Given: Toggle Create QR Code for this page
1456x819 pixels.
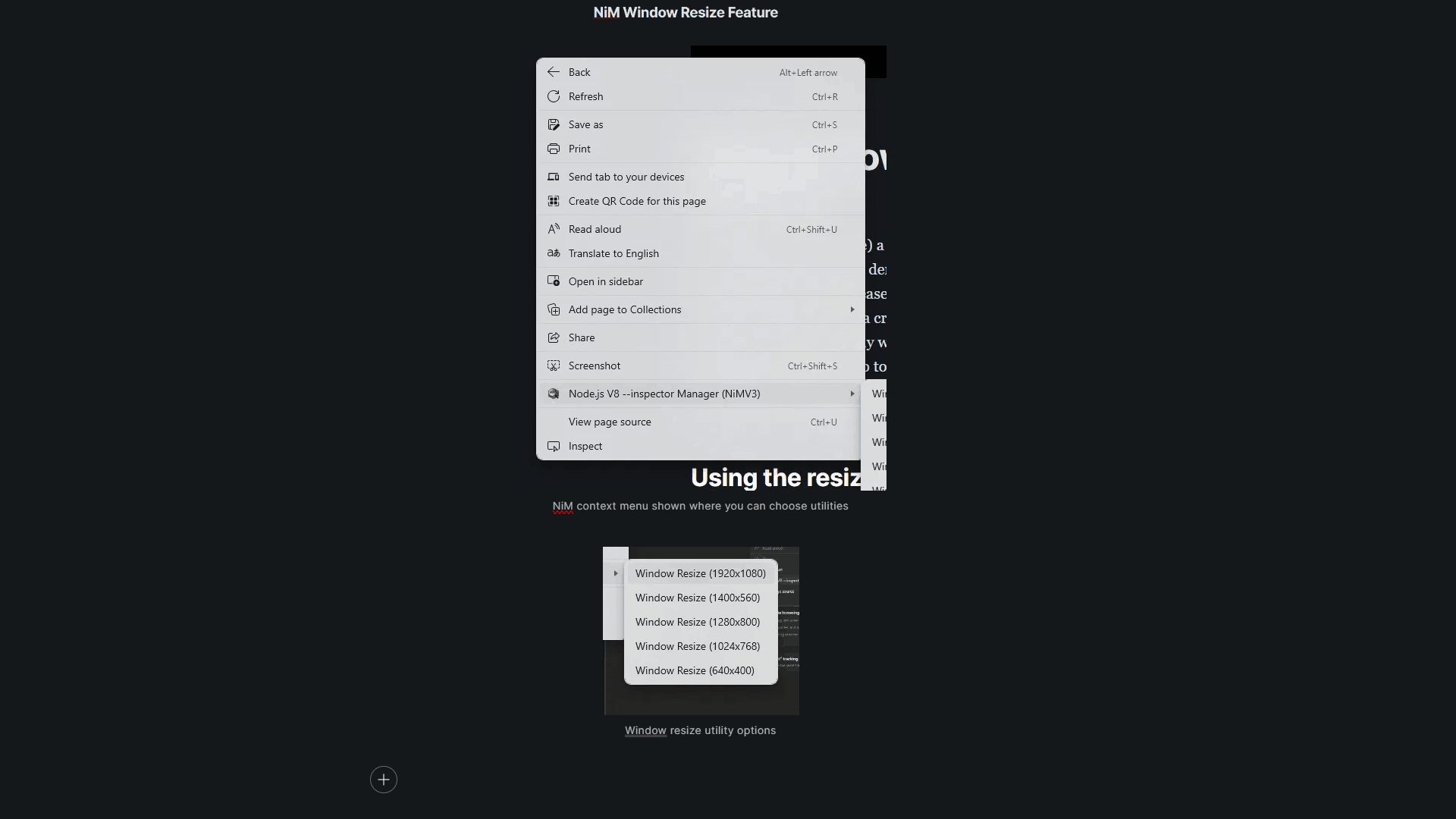Looking at the screenshot, I should pos(637,200).
